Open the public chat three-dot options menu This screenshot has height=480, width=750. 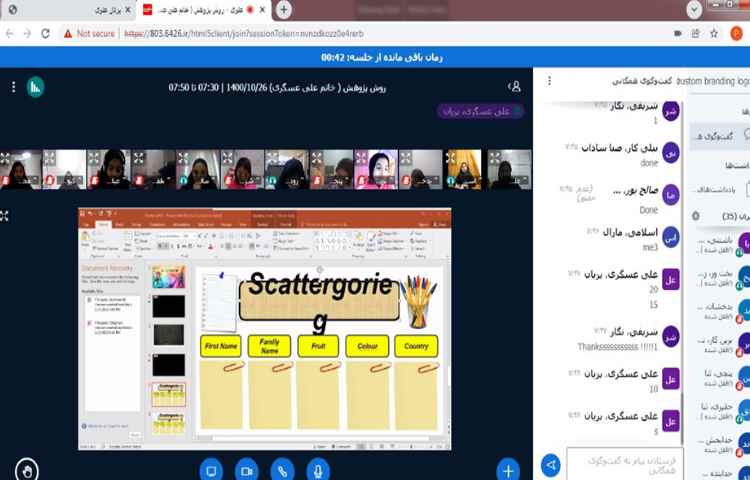(x=549, y=81)
